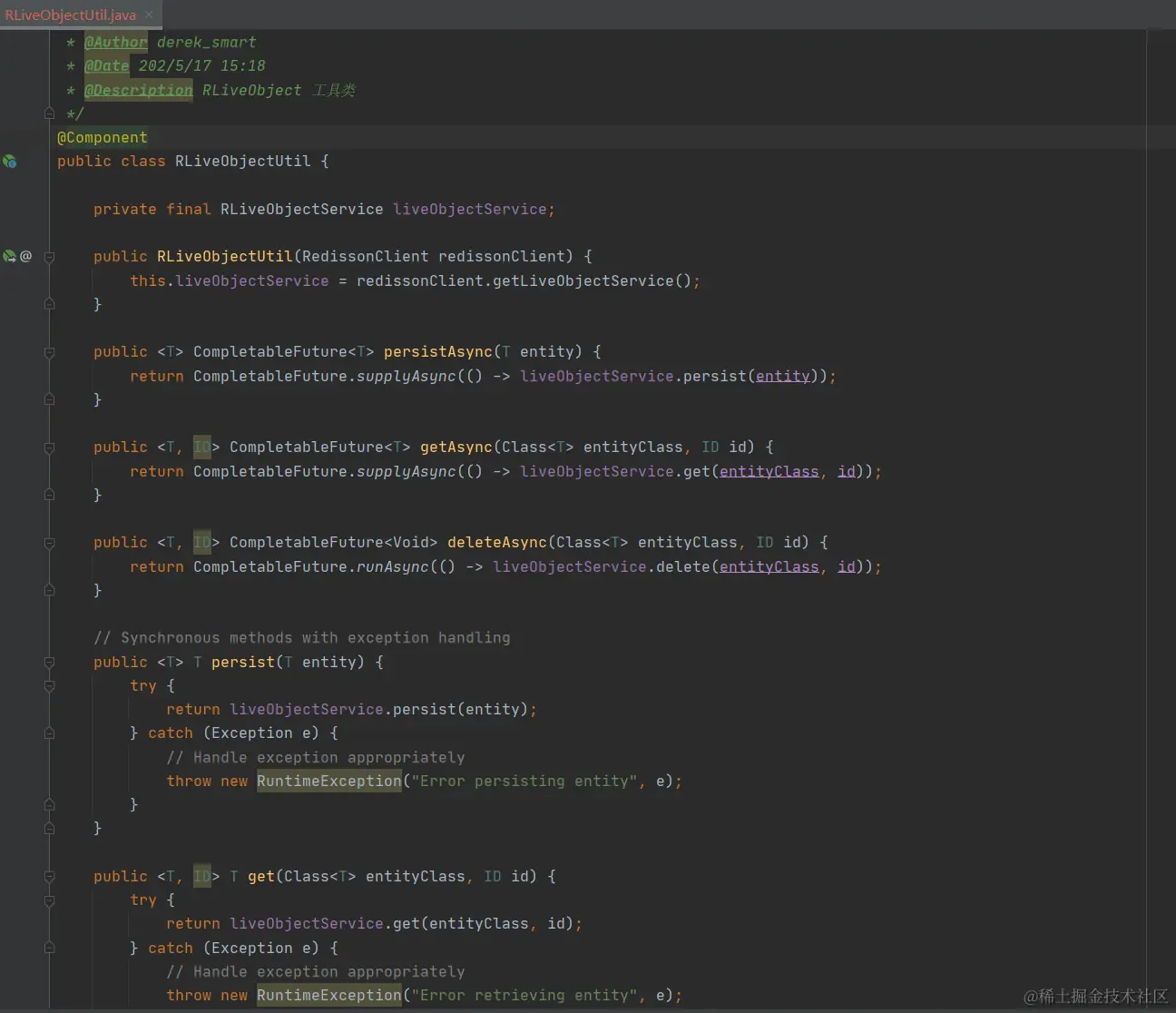Click the getAsync method name
Image resolution: width=1176 pixels, height=1013 pixels.
click(x=456, y=447)
